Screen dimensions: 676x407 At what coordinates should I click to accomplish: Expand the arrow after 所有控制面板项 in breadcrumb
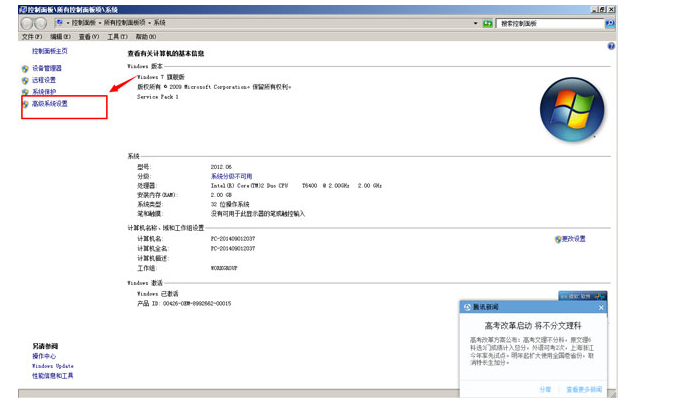148,22
